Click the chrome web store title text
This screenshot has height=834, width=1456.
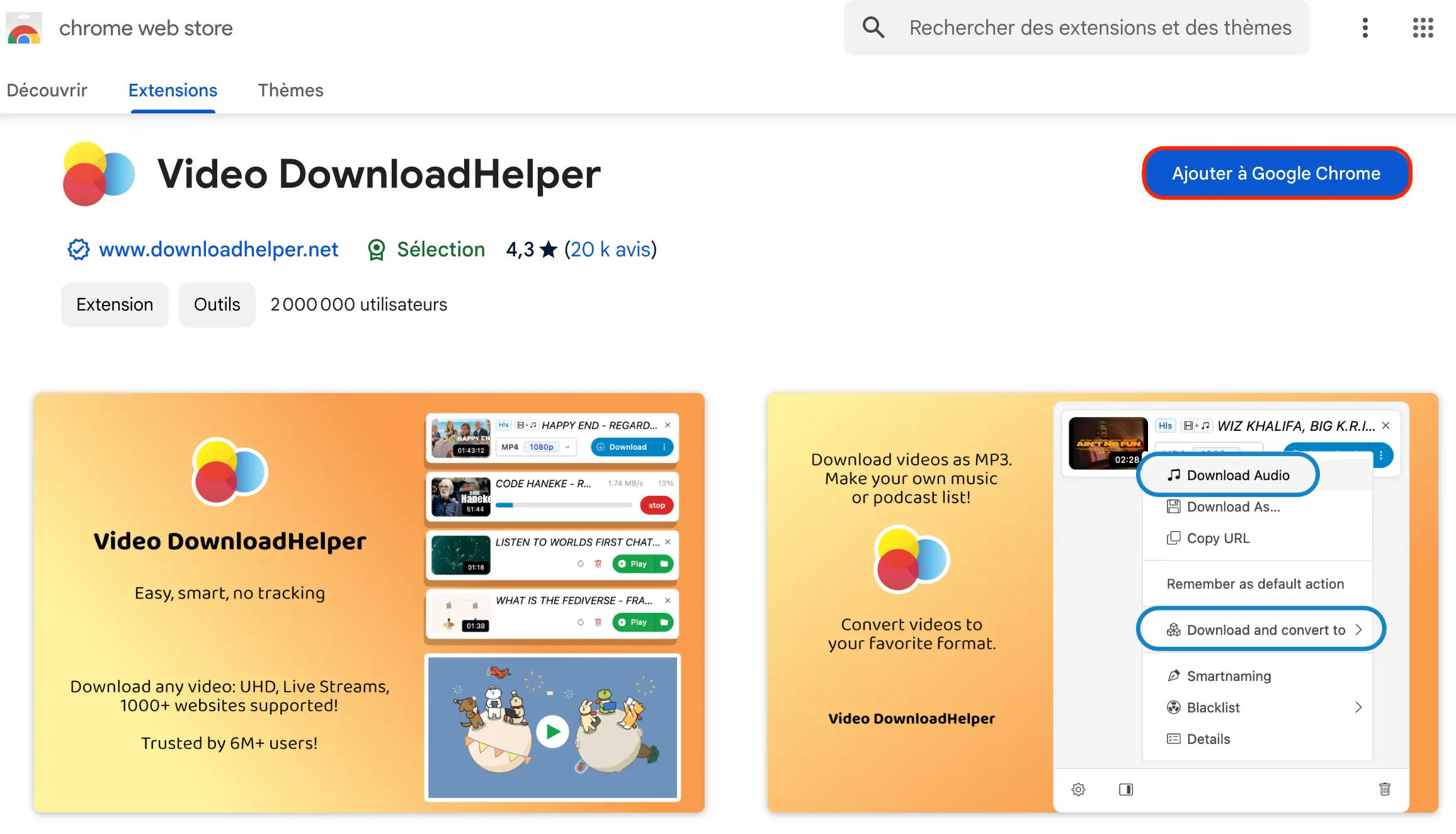pos(146,28)
